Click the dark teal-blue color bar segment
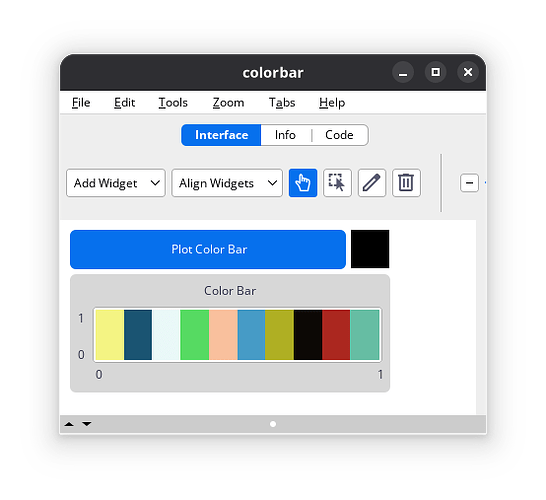The height and width of the screenshot is (500, 546). pos(138,335)
